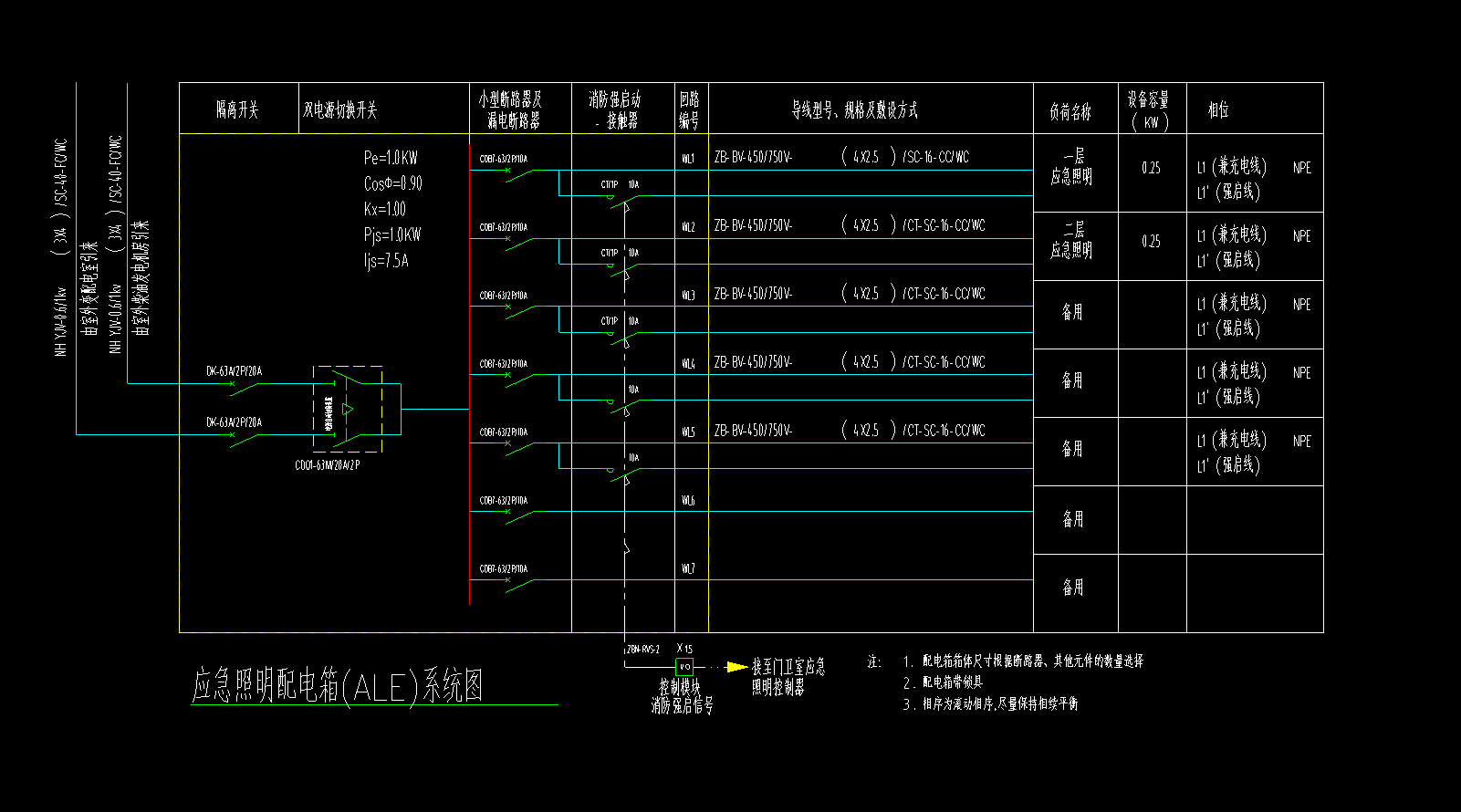
Task: Pick circuit number "WL5"
Action: point(688,432)
